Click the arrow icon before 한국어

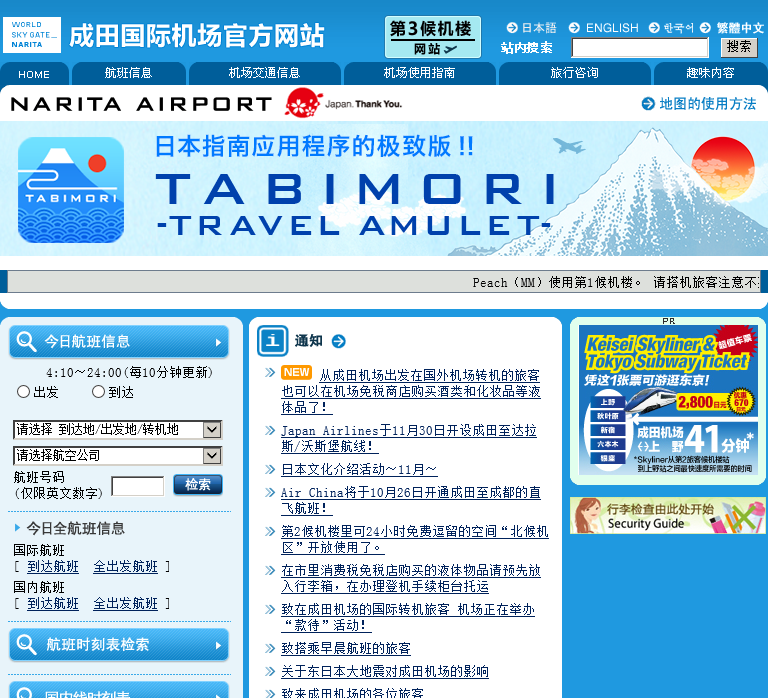click(654, 27)
